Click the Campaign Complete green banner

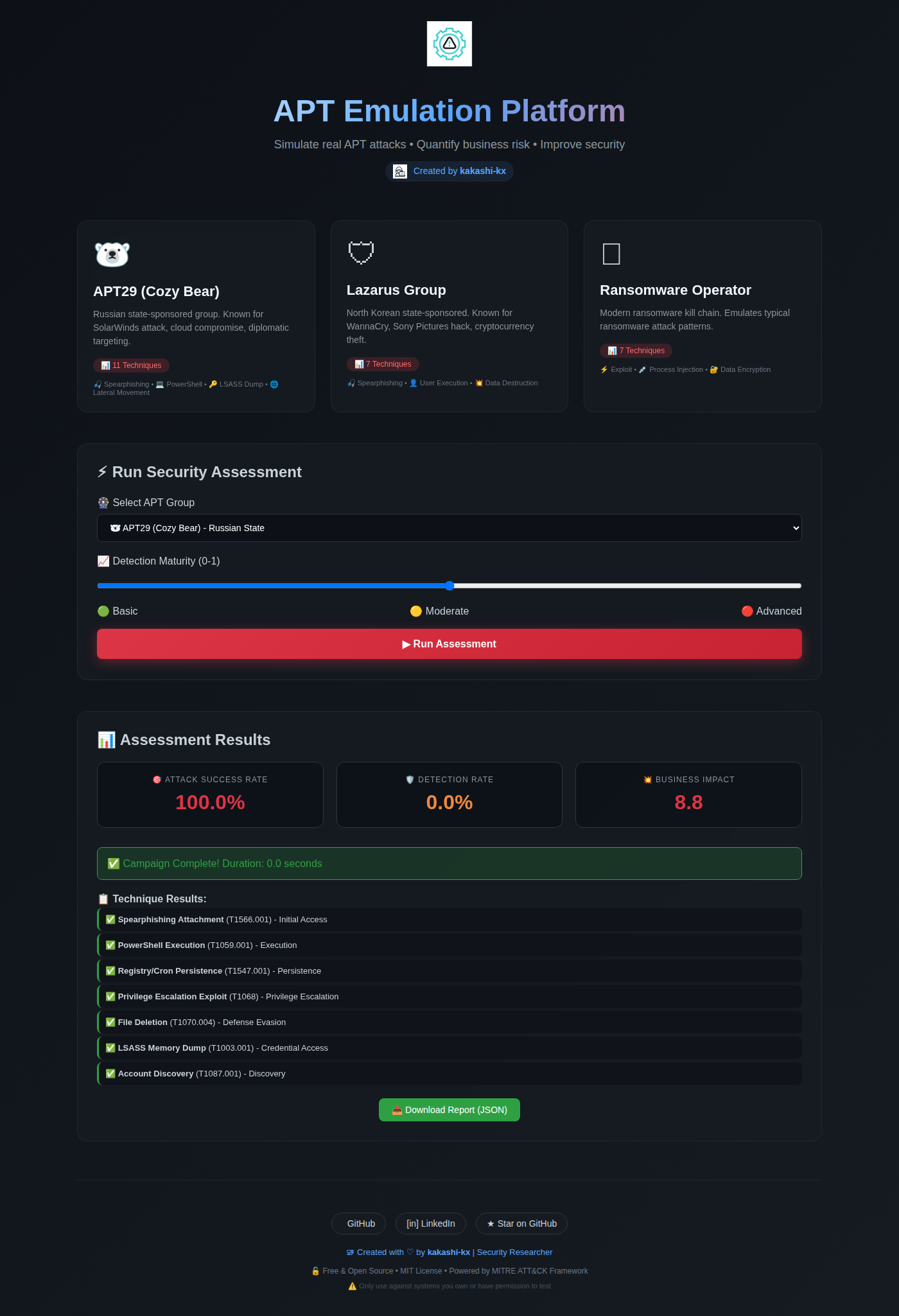click(449, 864)
